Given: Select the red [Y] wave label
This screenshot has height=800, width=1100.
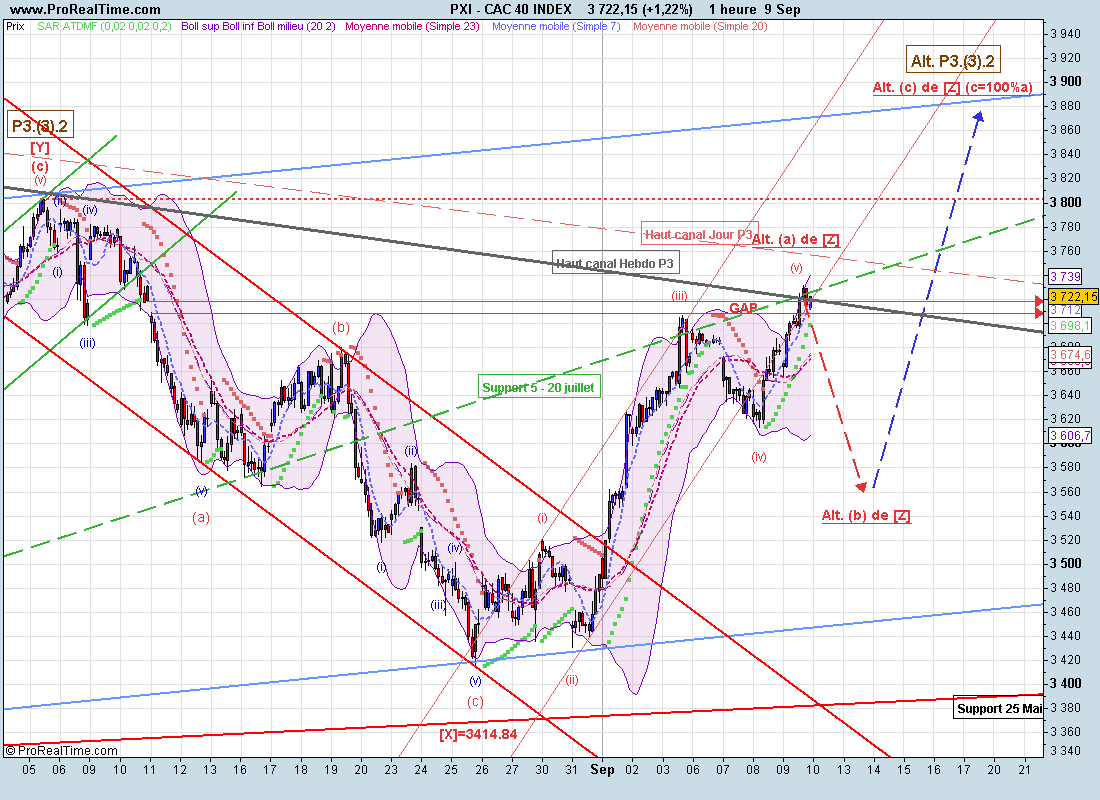Looking at the screenshot, I should 39,148.
